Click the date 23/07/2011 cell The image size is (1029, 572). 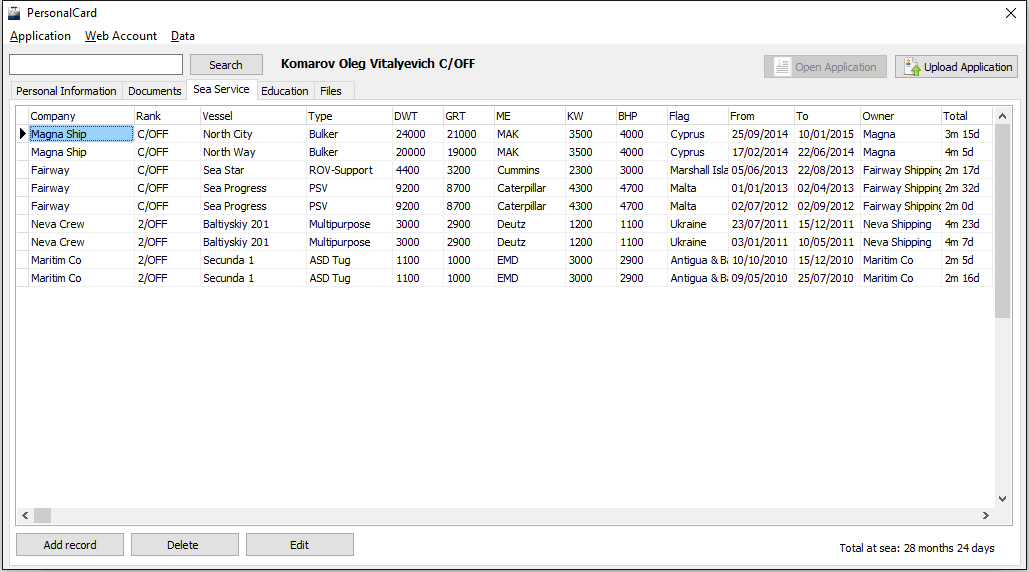pos(761,224)
